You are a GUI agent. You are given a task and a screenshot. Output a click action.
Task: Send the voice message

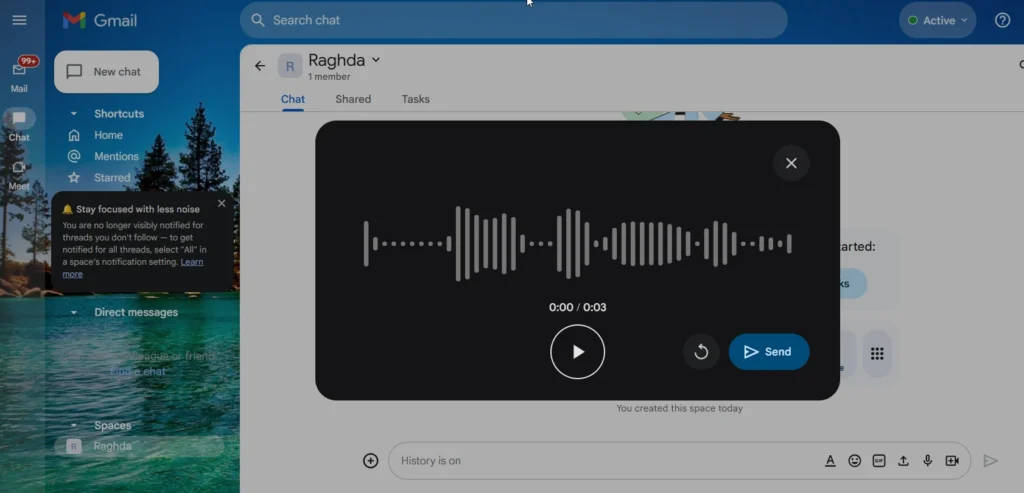pos(769,352)
